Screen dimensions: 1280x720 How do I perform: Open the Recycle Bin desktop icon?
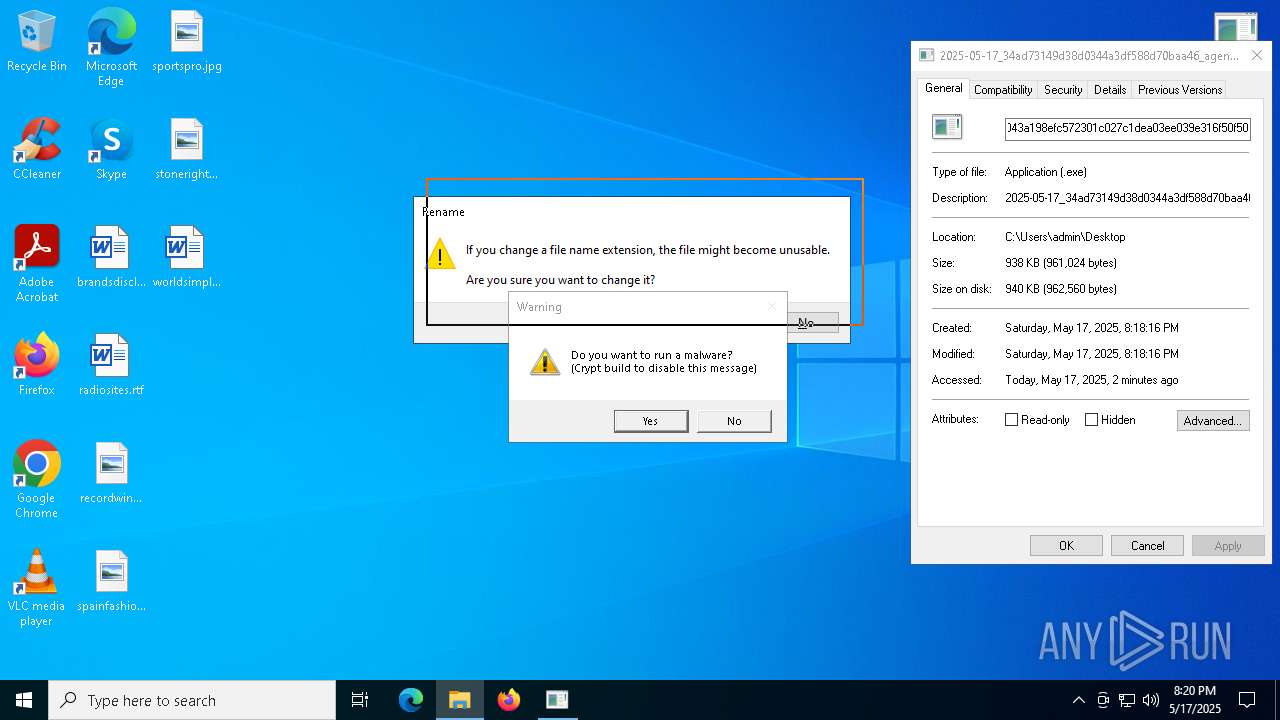point(37,42)
